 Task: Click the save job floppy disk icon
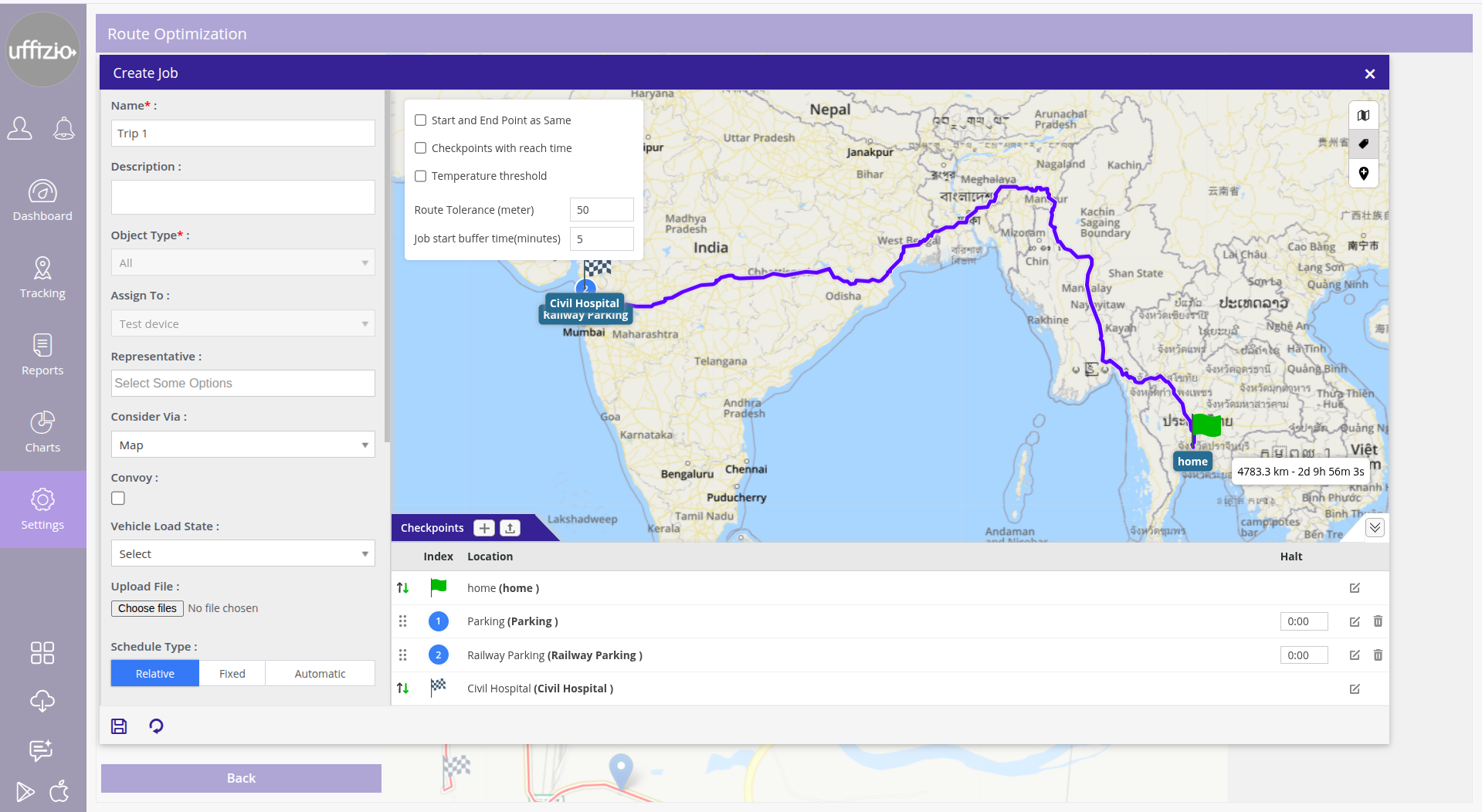pyautogui.click(x=119, y=726)
